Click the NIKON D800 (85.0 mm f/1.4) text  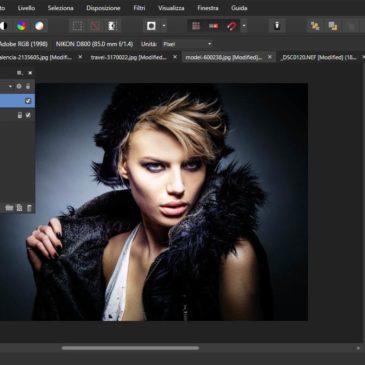(x=94, y=44)
